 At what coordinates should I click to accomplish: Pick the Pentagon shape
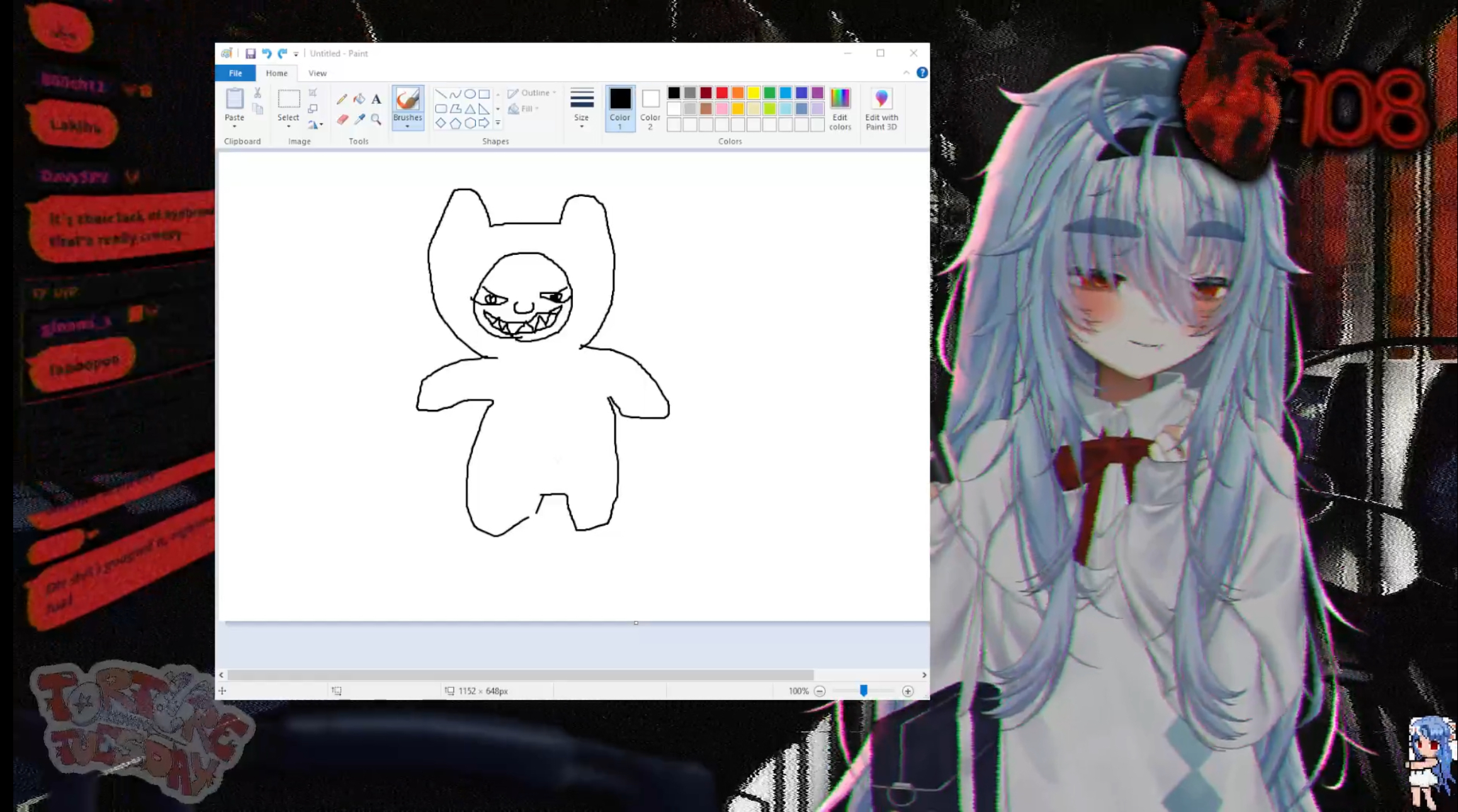(455, 123)
